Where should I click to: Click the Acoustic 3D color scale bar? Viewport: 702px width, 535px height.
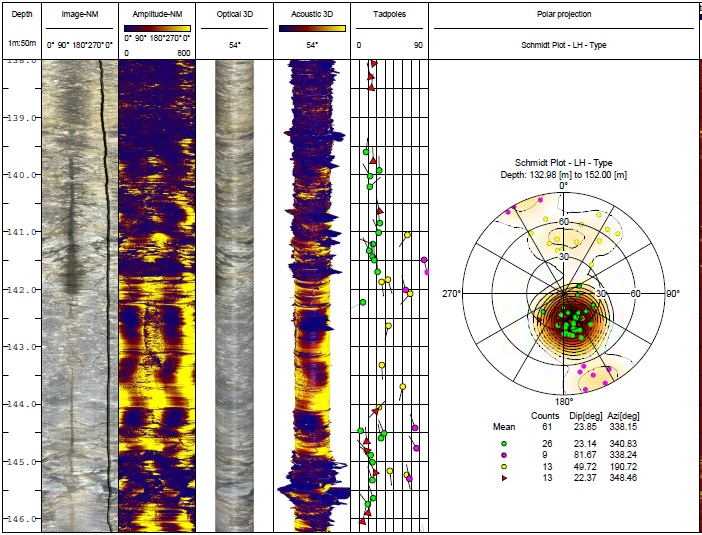pos(312,28)
